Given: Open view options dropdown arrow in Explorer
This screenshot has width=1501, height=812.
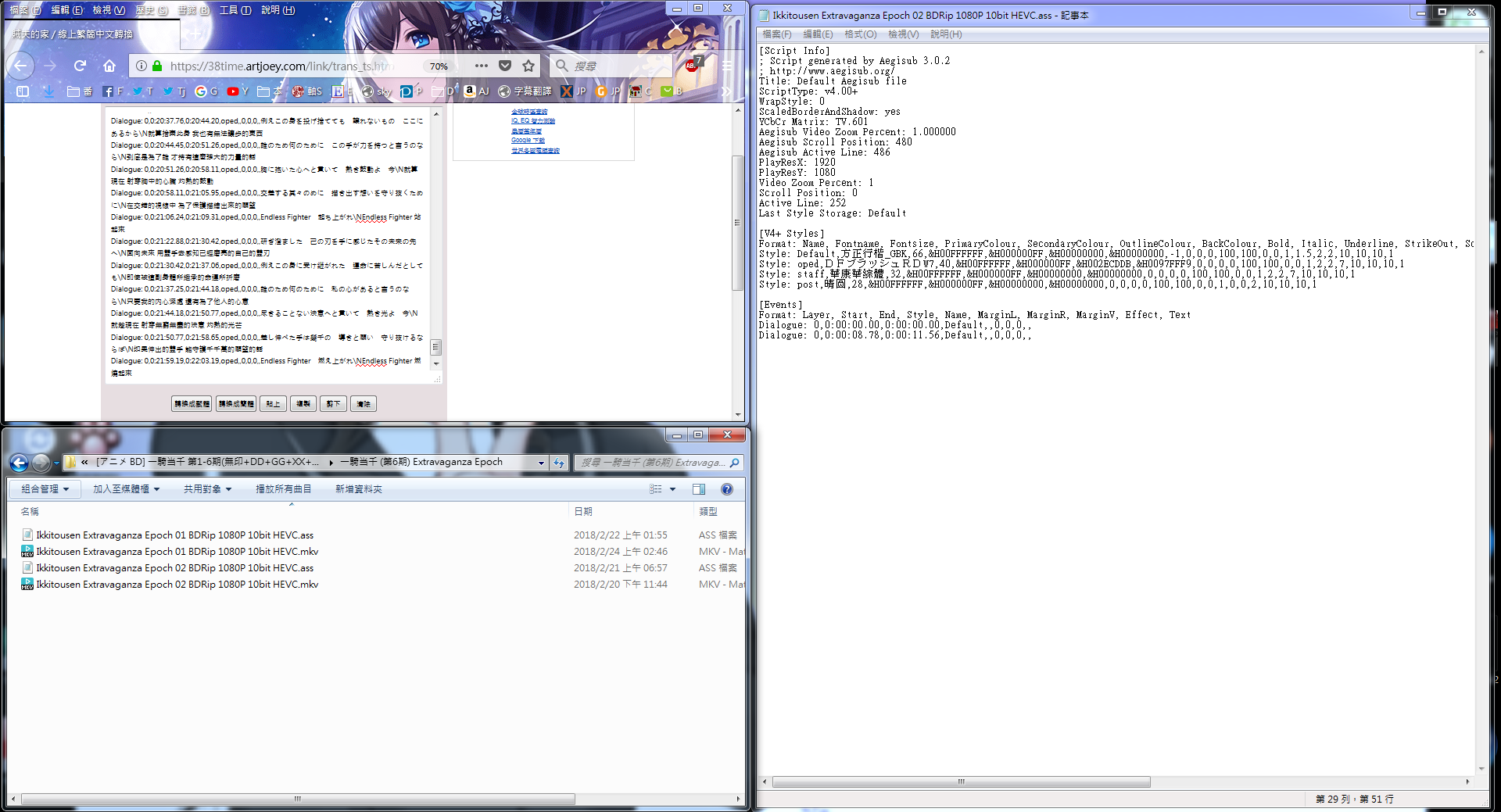Looking at the screenshot, I should 672,489.
